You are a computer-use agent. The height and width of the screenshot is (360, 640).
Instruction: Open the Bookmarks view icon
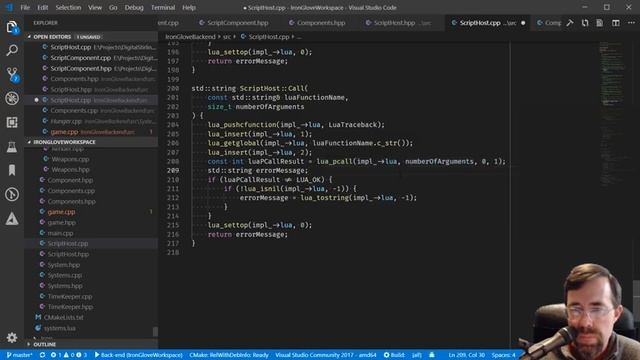[x=12, y=170]
